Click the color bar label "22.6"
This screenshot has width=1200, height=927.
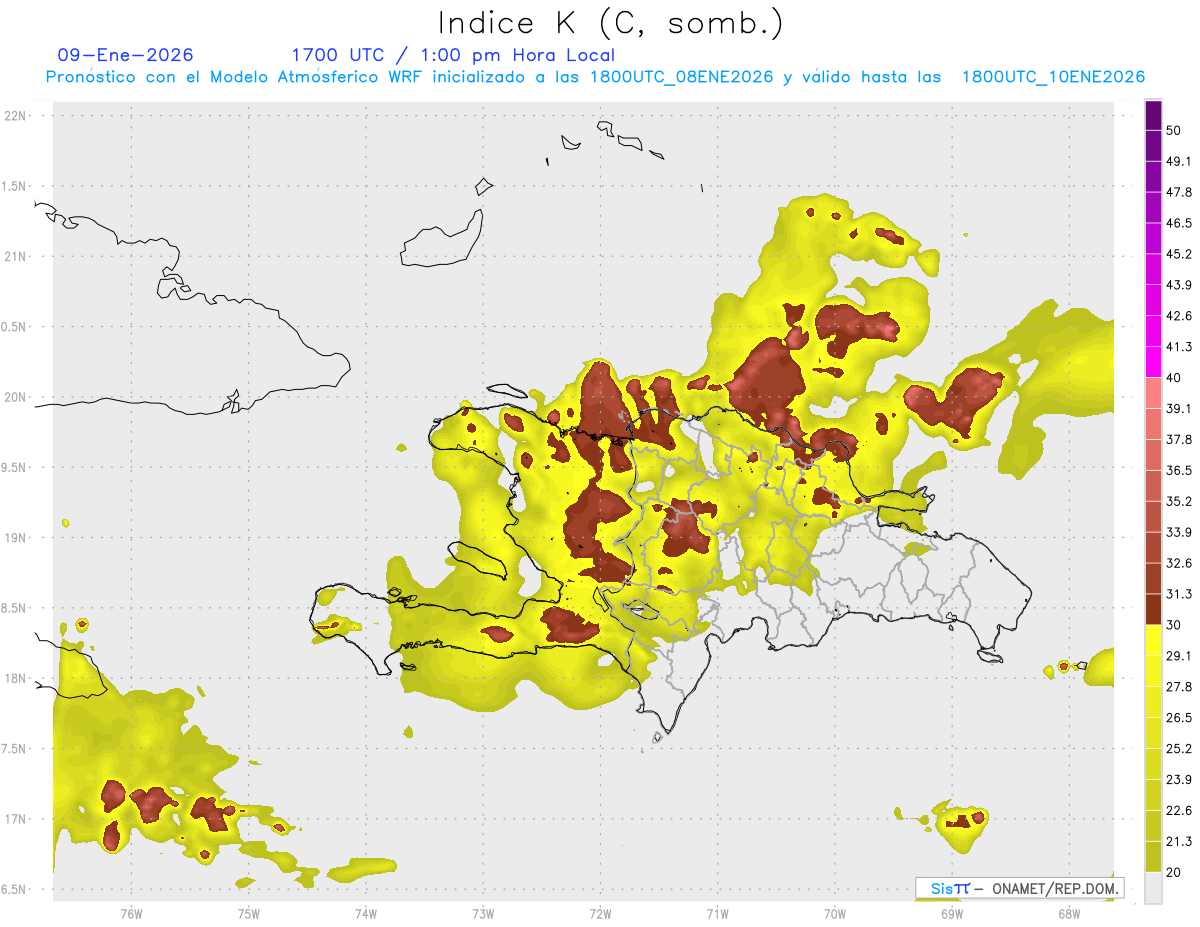pos(1179,811)
